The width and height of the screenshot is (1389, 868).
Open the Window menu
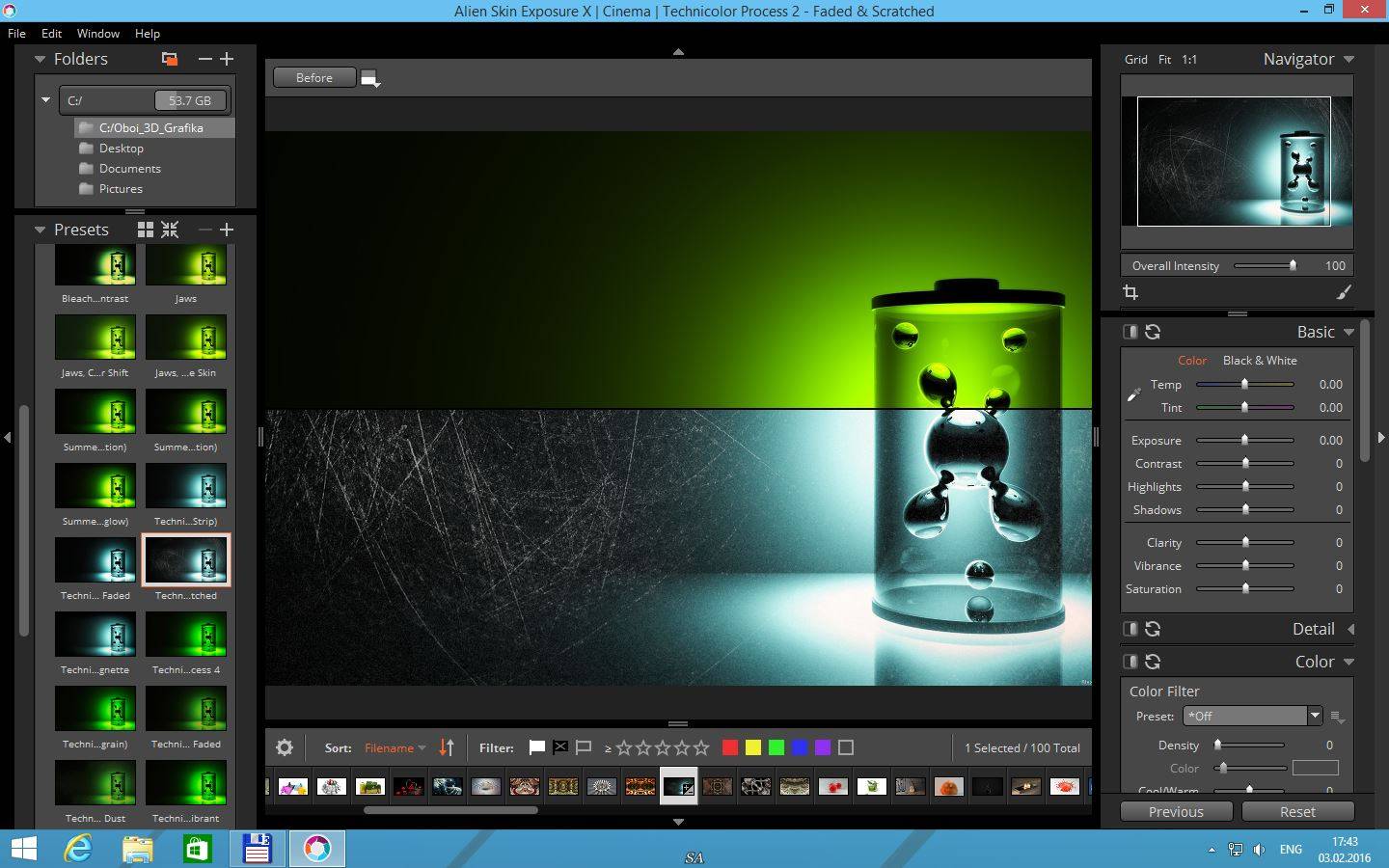98,33
